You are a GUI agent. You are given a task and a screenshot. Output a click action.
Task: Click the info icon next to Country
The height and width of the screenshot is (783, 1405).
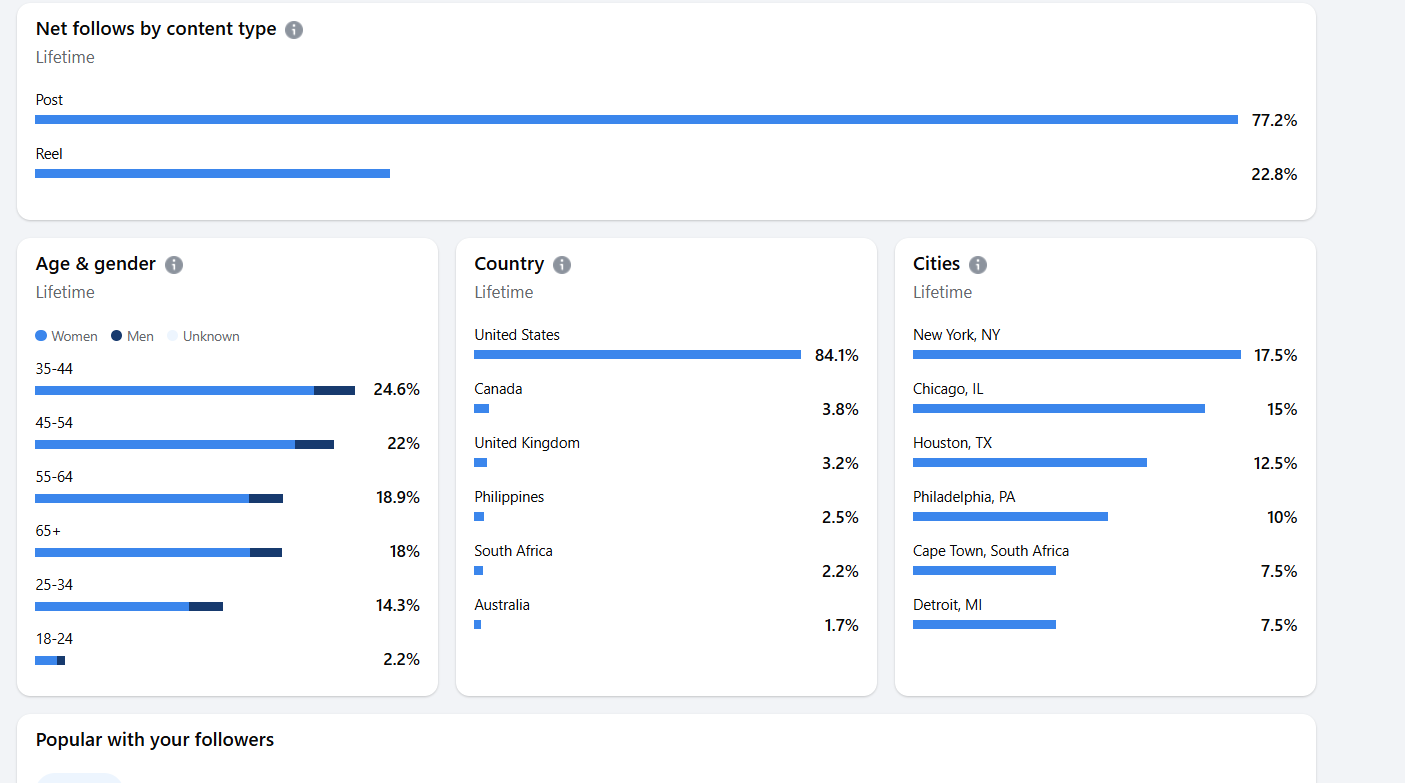(x=562, y=265)
